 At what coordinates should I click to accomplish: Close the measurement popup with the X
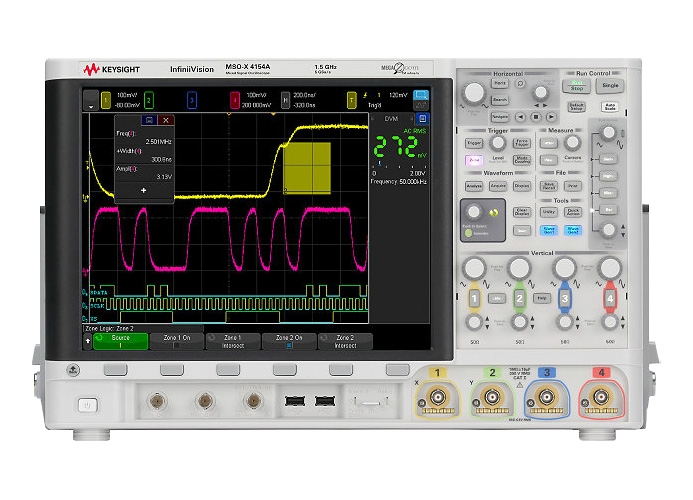[x=166, y=120]
